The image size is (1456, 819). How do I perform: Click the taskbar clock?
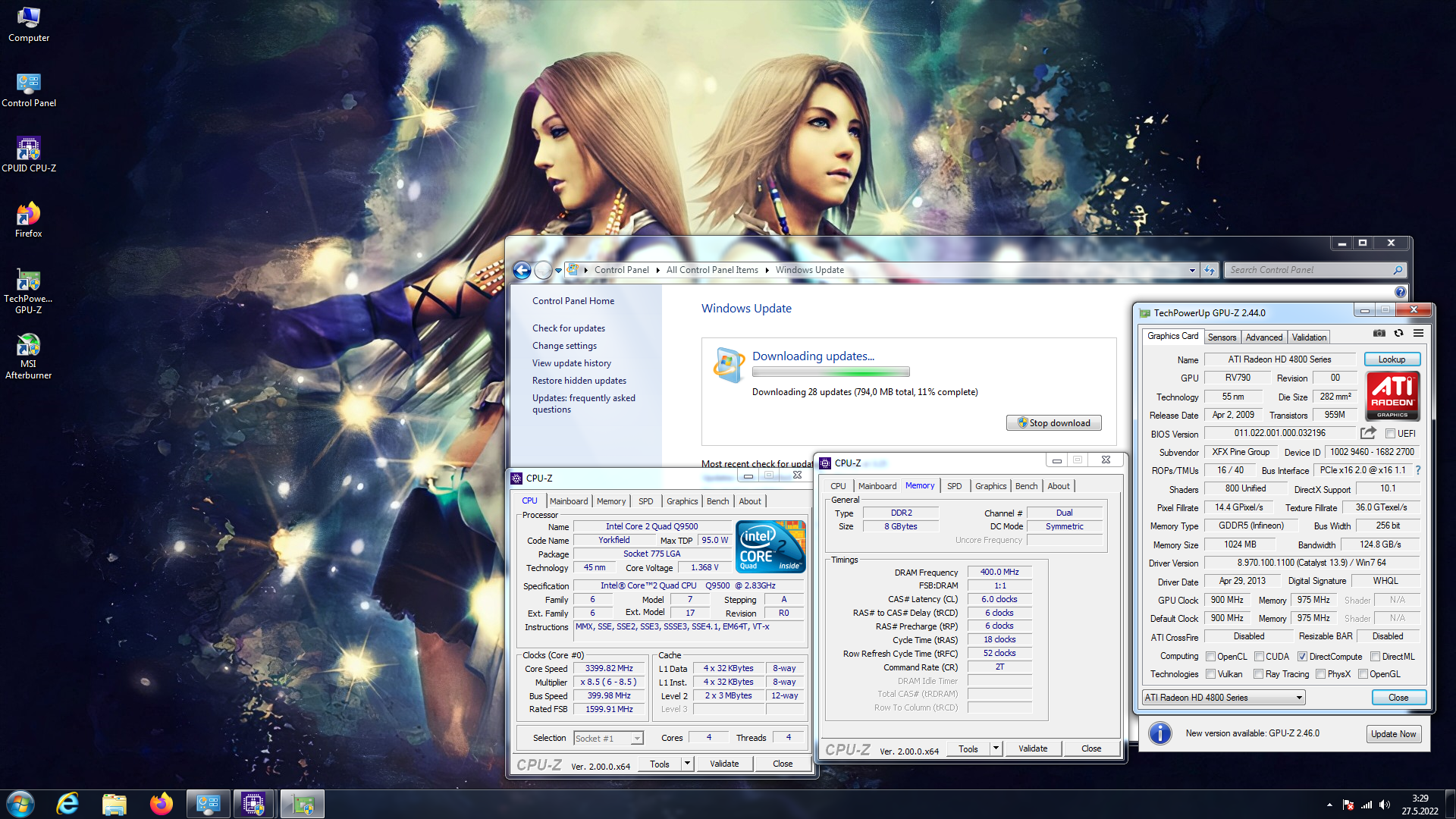pyautogui.click(x=1420, y=805)
